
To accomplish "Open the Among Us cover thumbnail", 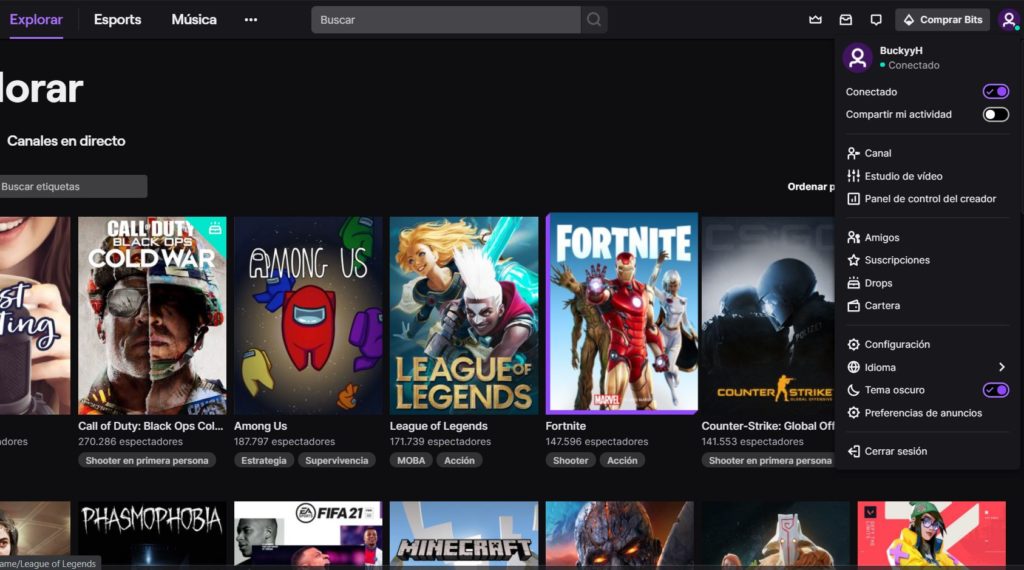I will (x=308, y=315).
